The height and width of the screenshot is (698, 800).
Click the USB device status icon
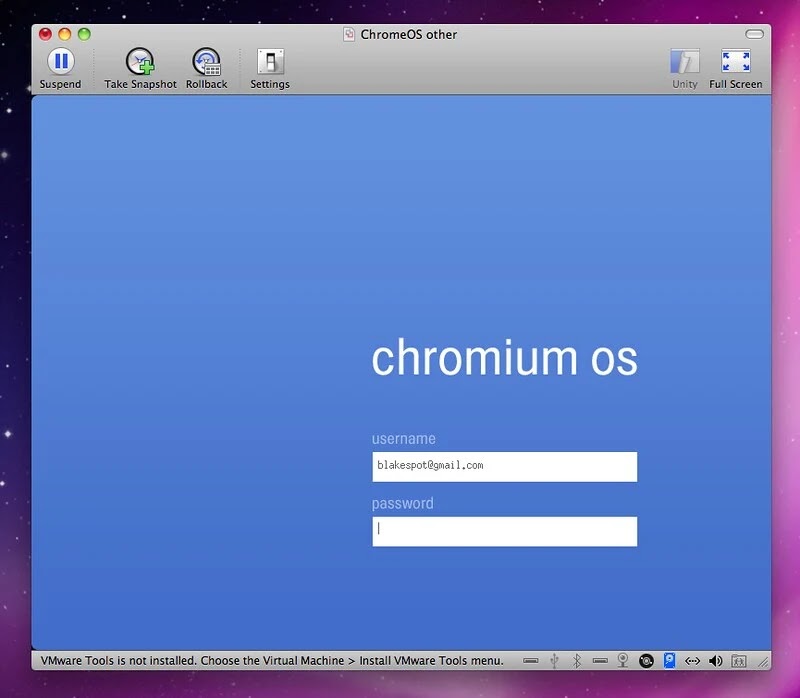click(555, 661)
